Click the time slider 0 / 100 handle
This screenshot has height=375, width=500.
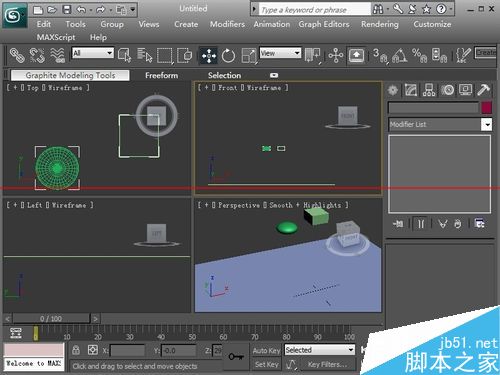[x=51, y=319]
